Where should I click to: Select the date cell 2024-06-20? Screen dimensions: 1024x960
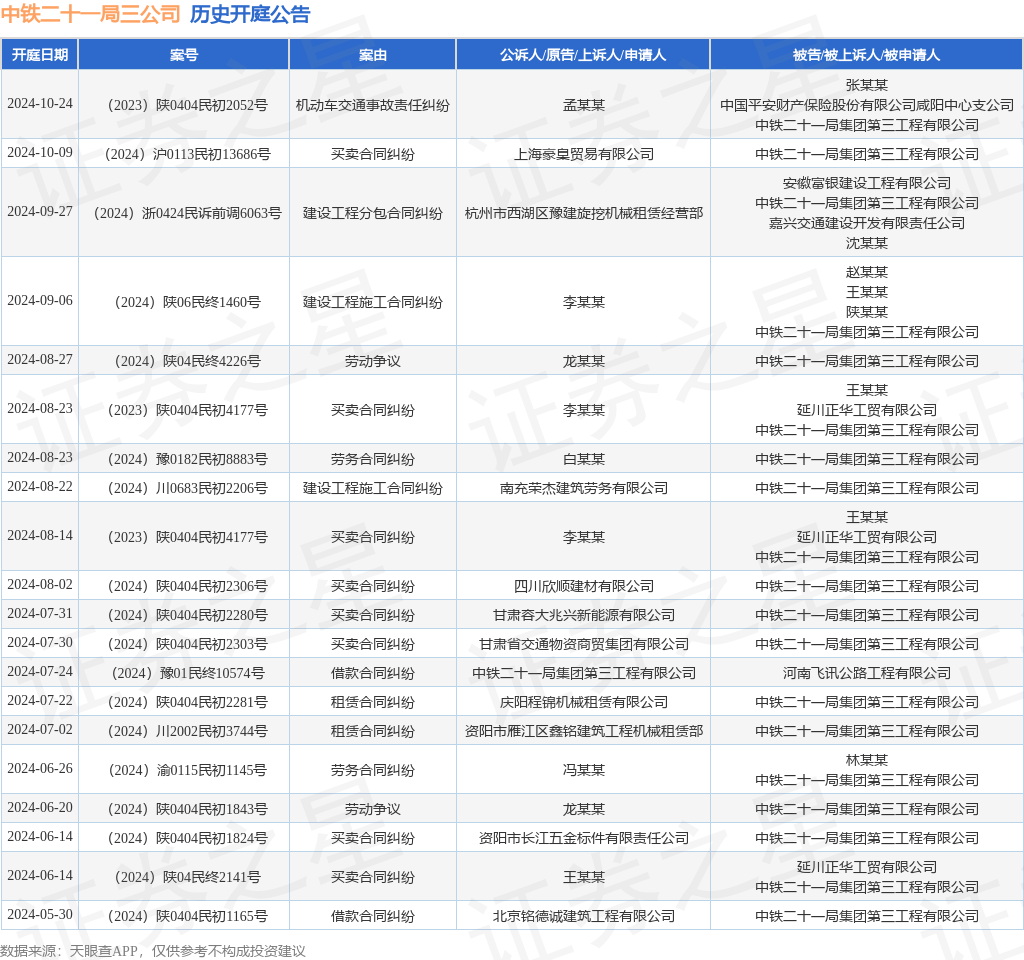[40, 807]
